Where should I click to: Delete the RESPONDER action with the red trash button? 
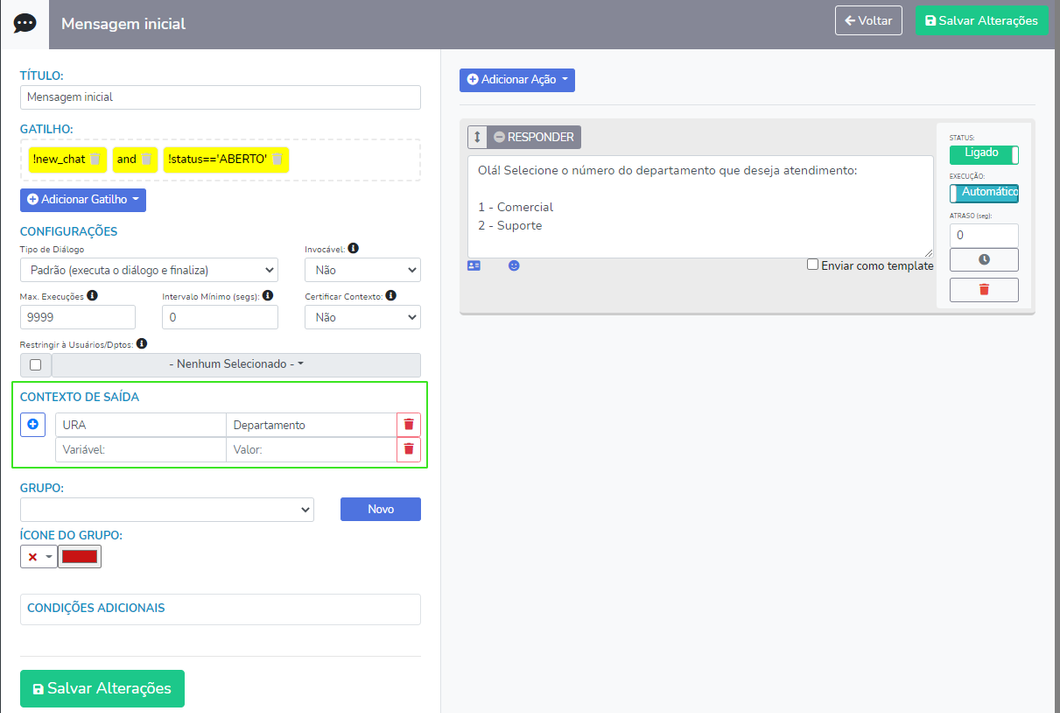(x=983, y=290)
